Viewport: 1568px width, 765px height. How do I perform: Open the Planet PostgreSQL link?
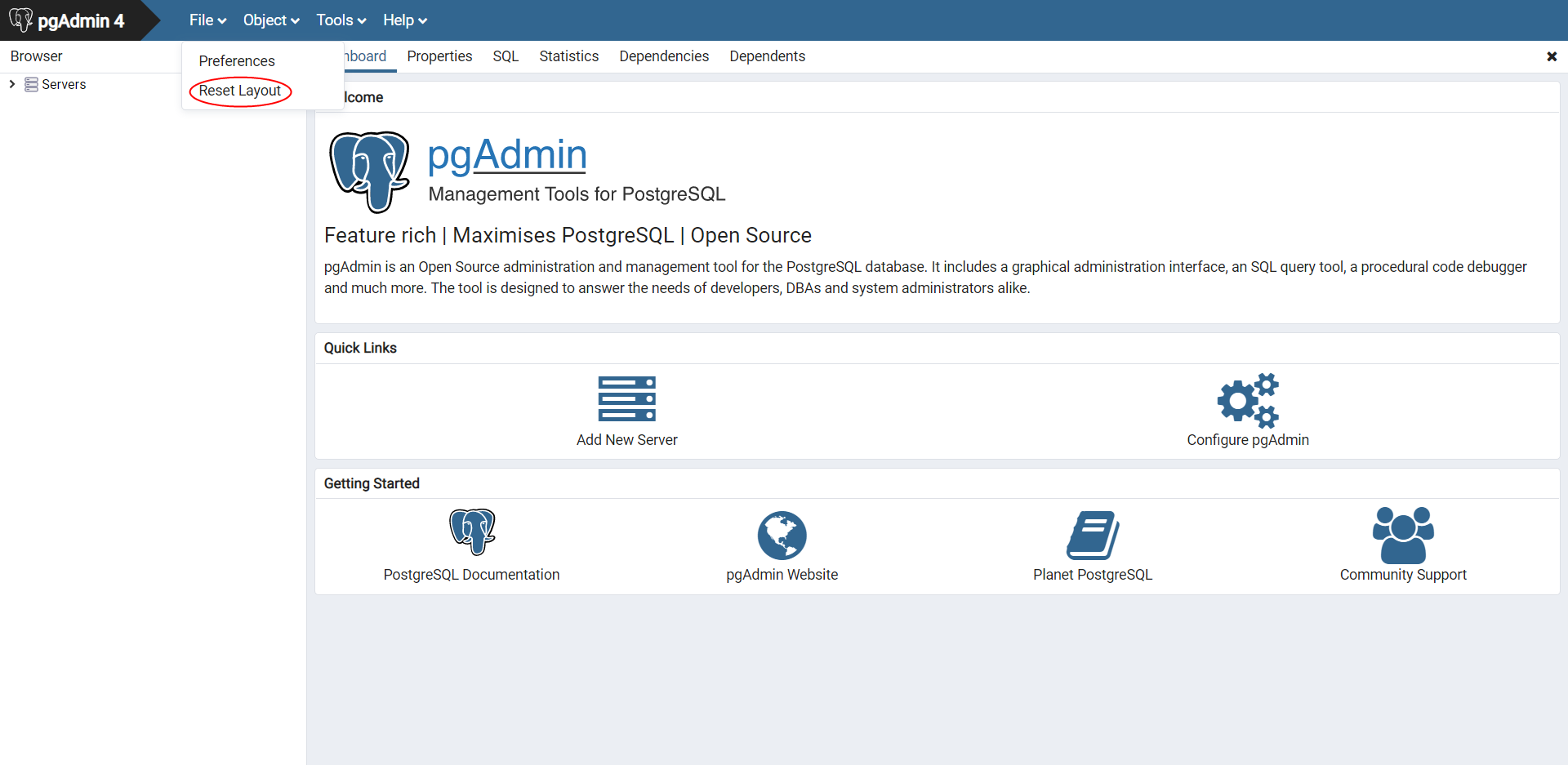(x=1093, y=575)
